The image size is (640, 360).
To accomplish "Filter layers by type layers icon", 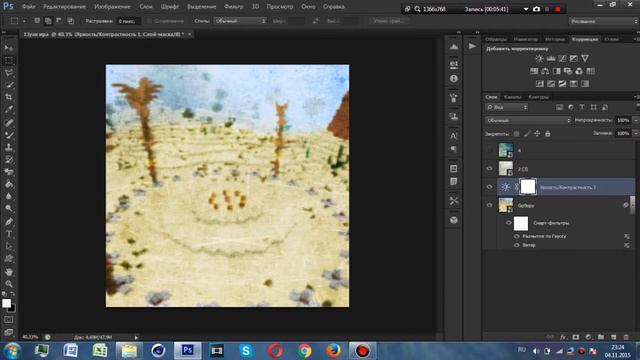I will pos(582,107).
